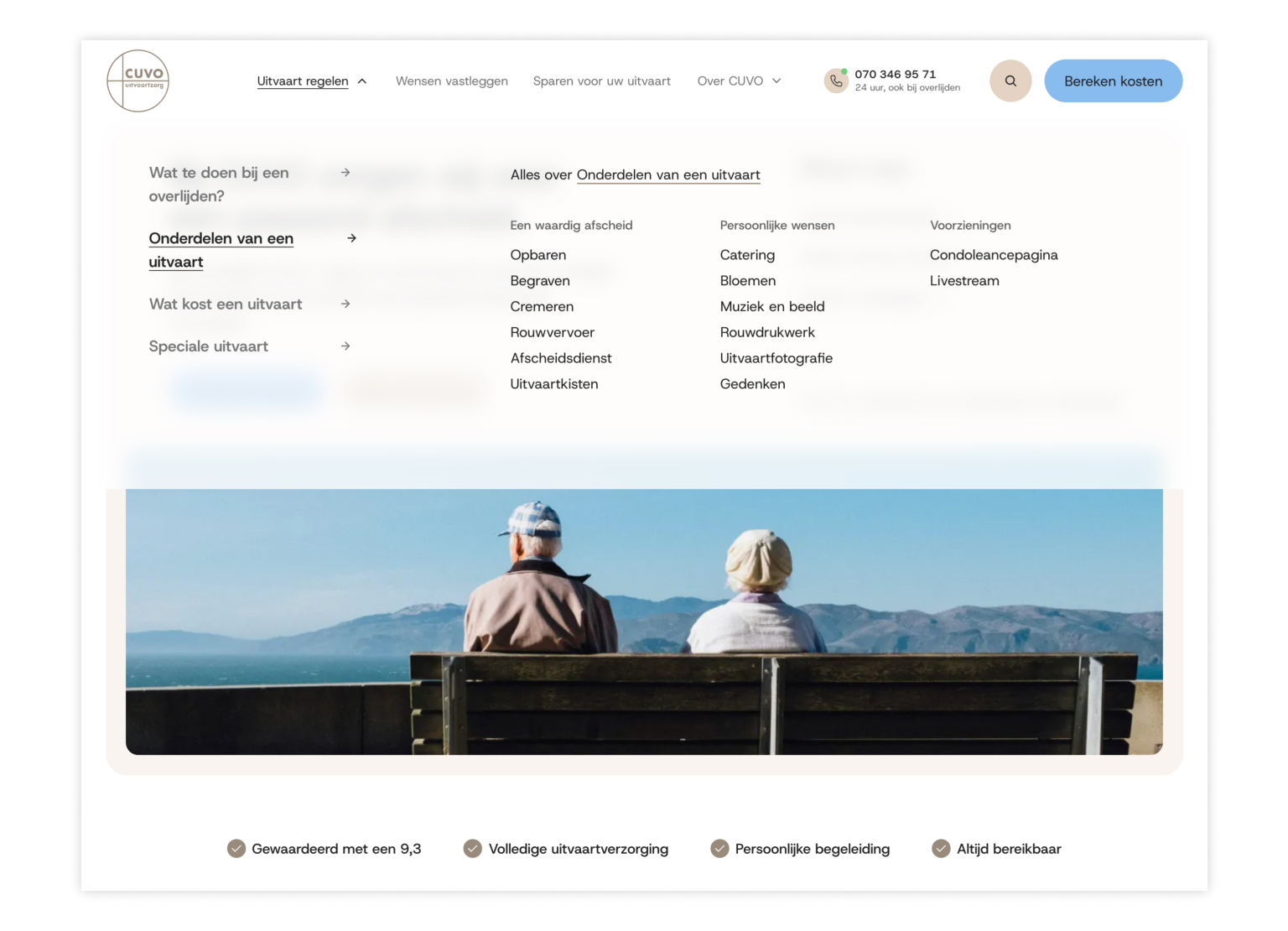The width and height of the screenshot is (1288, 931).
Task: Click the arrow beside 'Wat kost een uitvaart'
Action: click(345, 304)
